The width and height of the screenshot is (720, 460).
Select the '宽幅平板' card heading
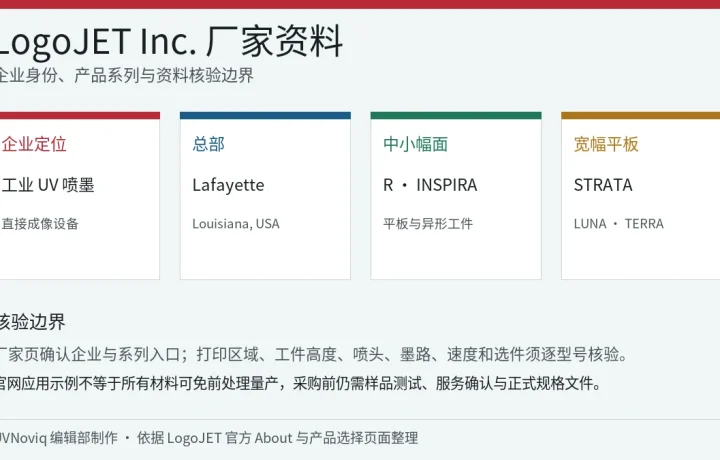(x=606, y=144)
